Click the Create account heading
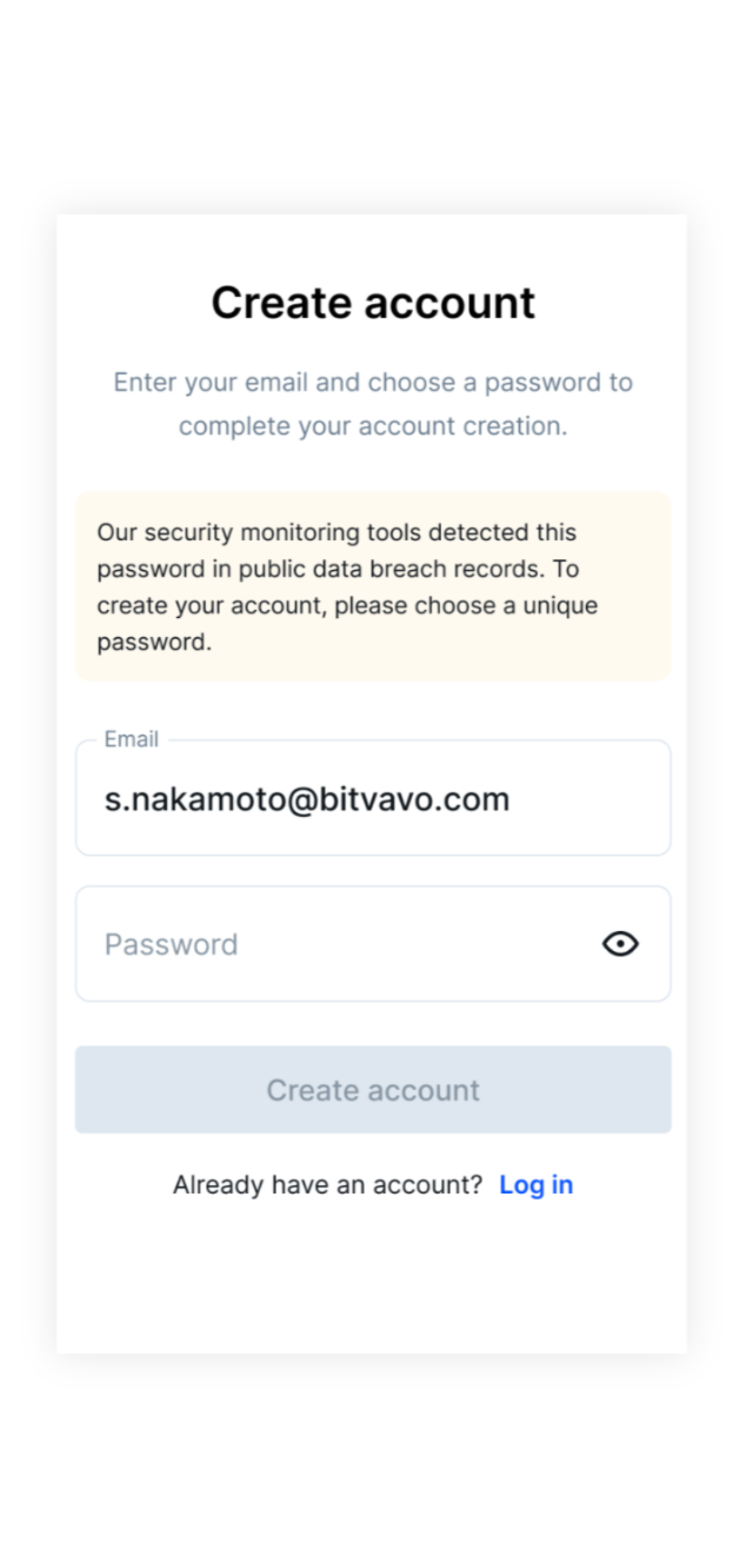This screenshot has width=740, height=1568. click(373, 302)
